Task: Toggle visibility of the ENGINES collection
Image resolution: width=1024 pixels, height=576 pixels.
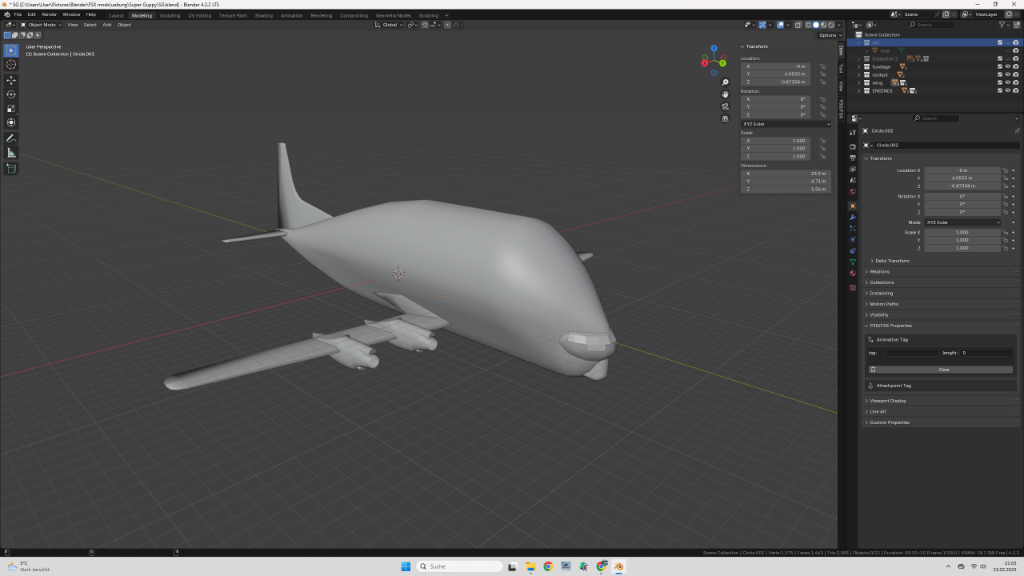Action: [1007, 91]
